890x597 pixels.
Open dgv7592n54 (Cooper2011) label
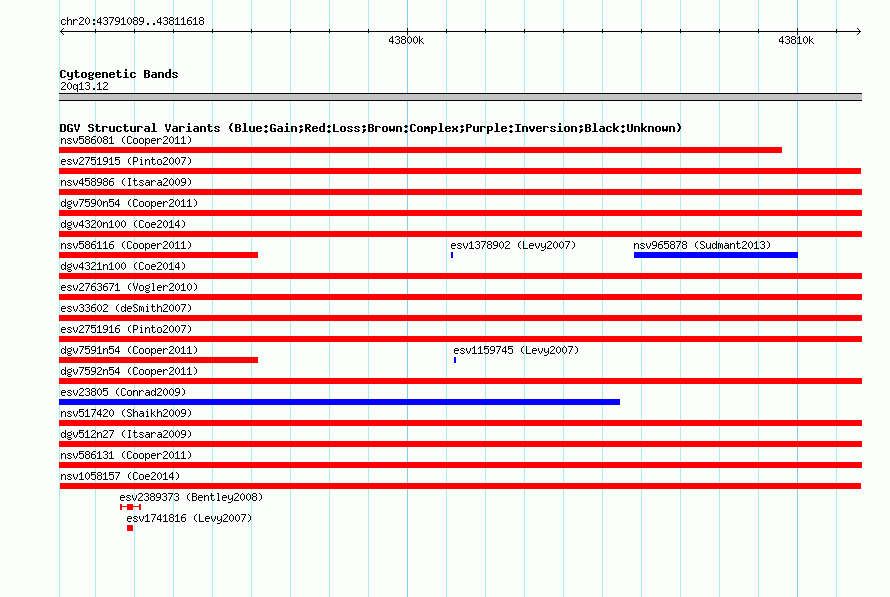(129, 371)
